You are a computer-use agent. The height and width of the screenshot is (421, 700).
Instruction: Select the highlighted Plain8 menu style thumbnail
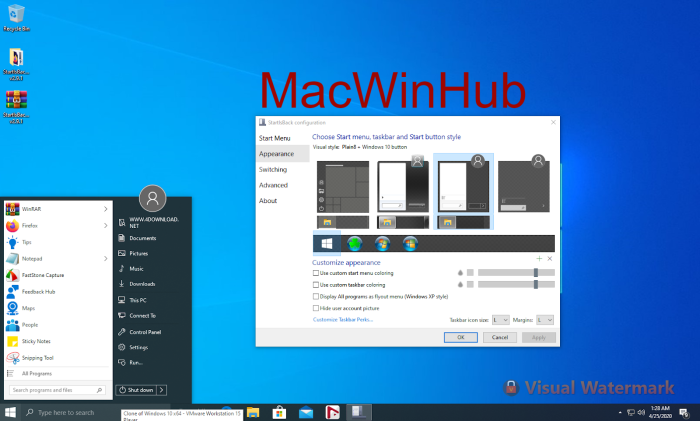click(x=463, y=184)
